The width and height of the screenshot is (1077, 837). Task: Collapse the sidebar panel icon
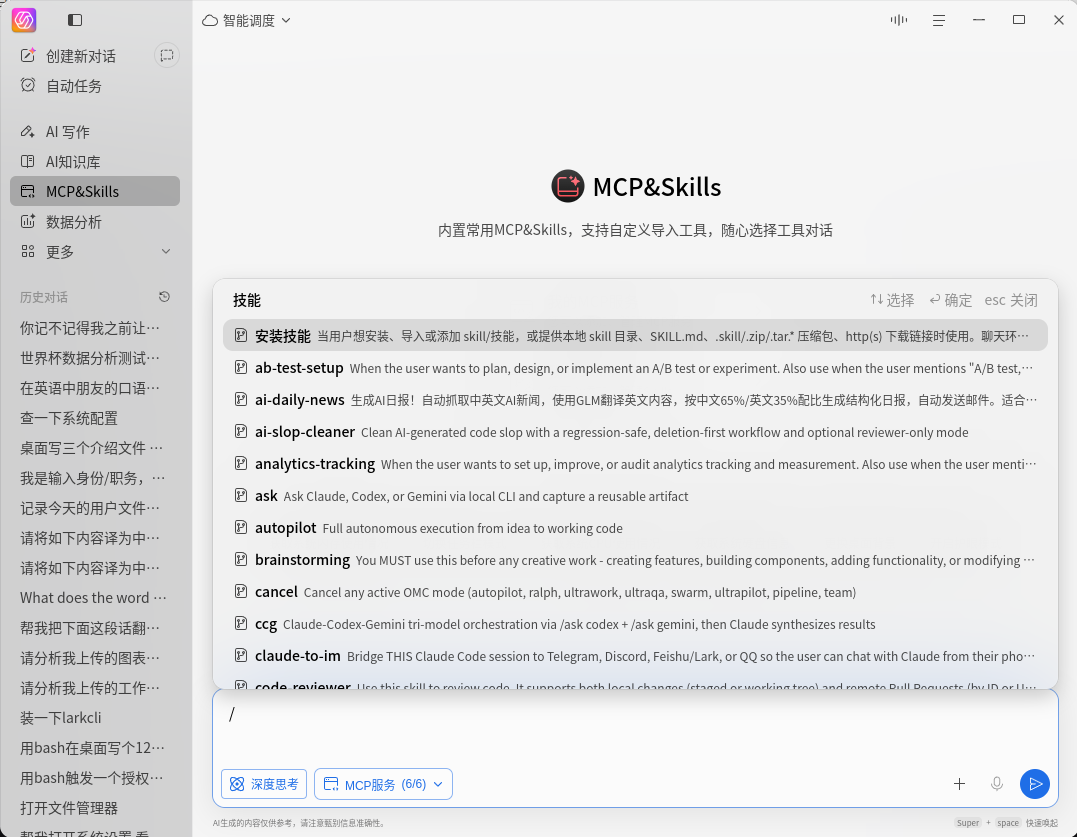(75, 20)
